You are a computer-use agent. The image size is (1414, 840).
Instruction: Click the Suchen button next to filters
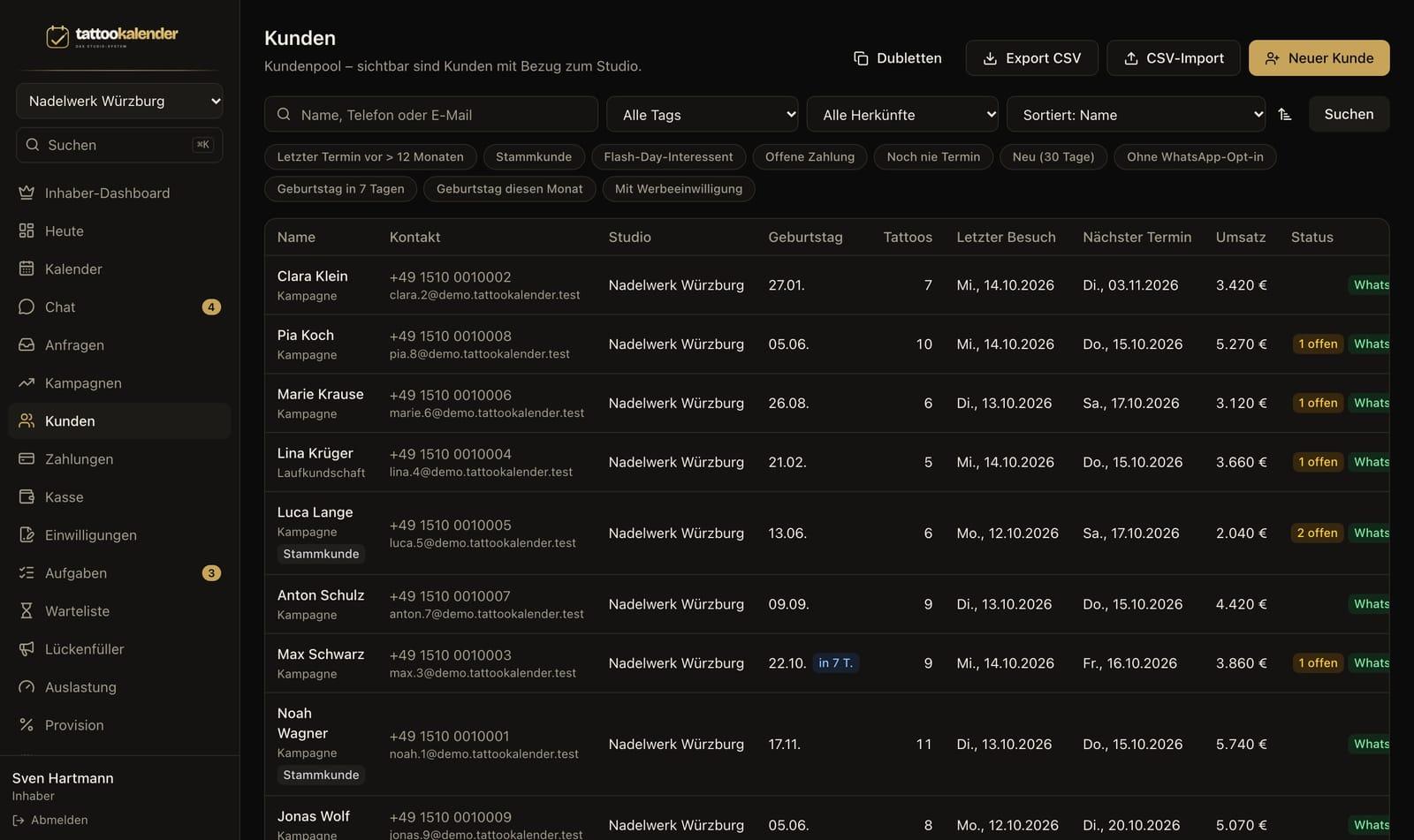click(1349, 114)
